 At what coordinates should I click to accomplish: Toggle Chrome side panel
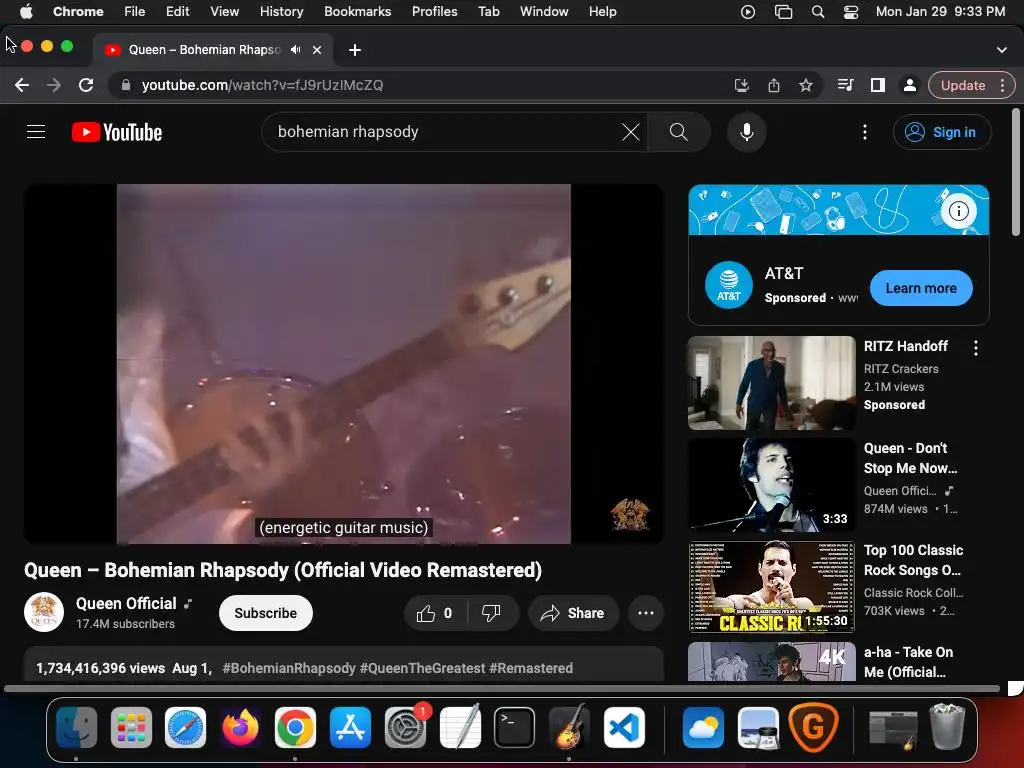pyautogui.click(x=878, y=85)
